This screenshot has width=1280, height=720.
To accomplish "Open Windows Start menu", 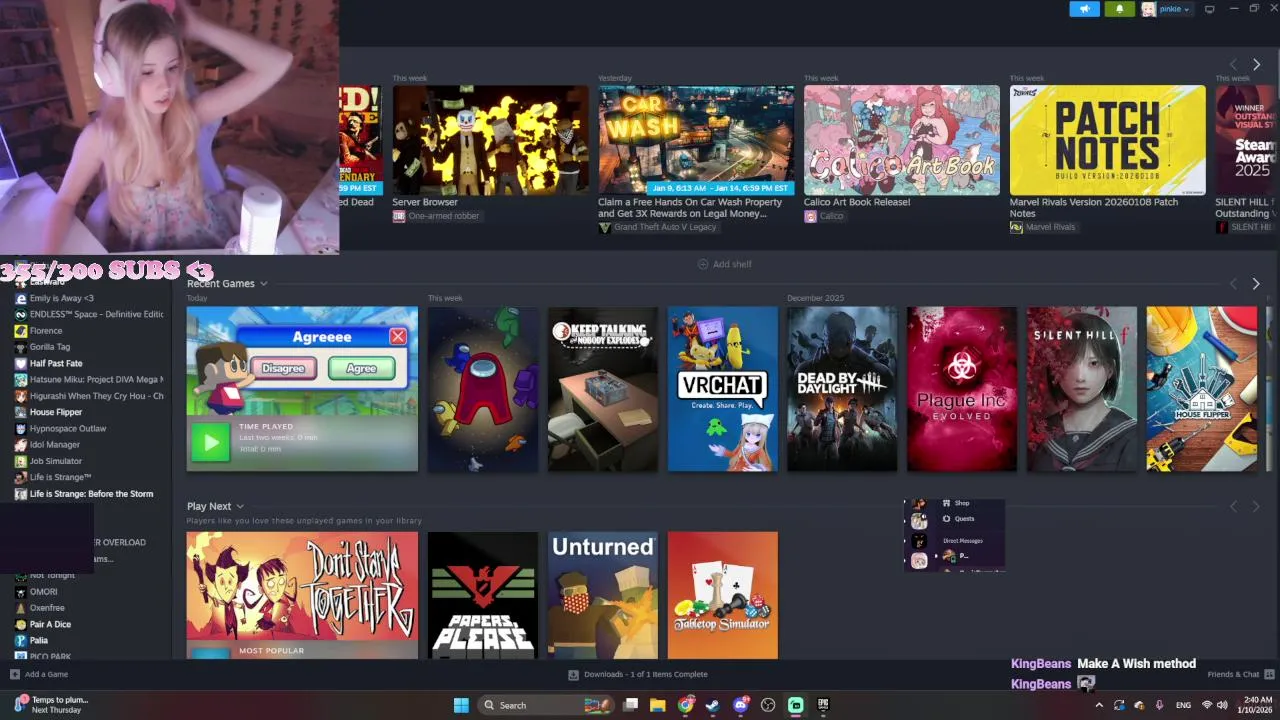I will tap(461, 705).
